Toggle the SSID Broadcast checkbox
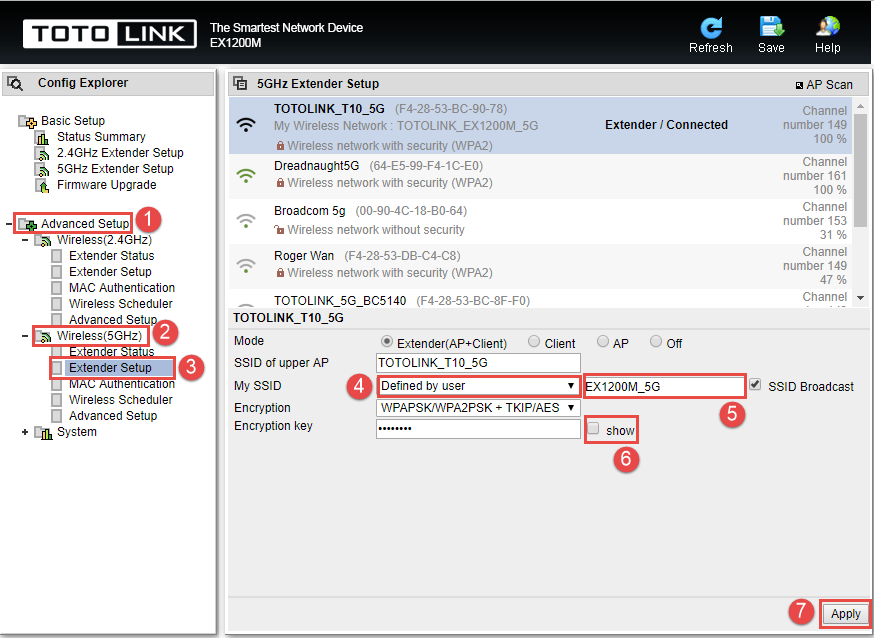 [755, 384]
